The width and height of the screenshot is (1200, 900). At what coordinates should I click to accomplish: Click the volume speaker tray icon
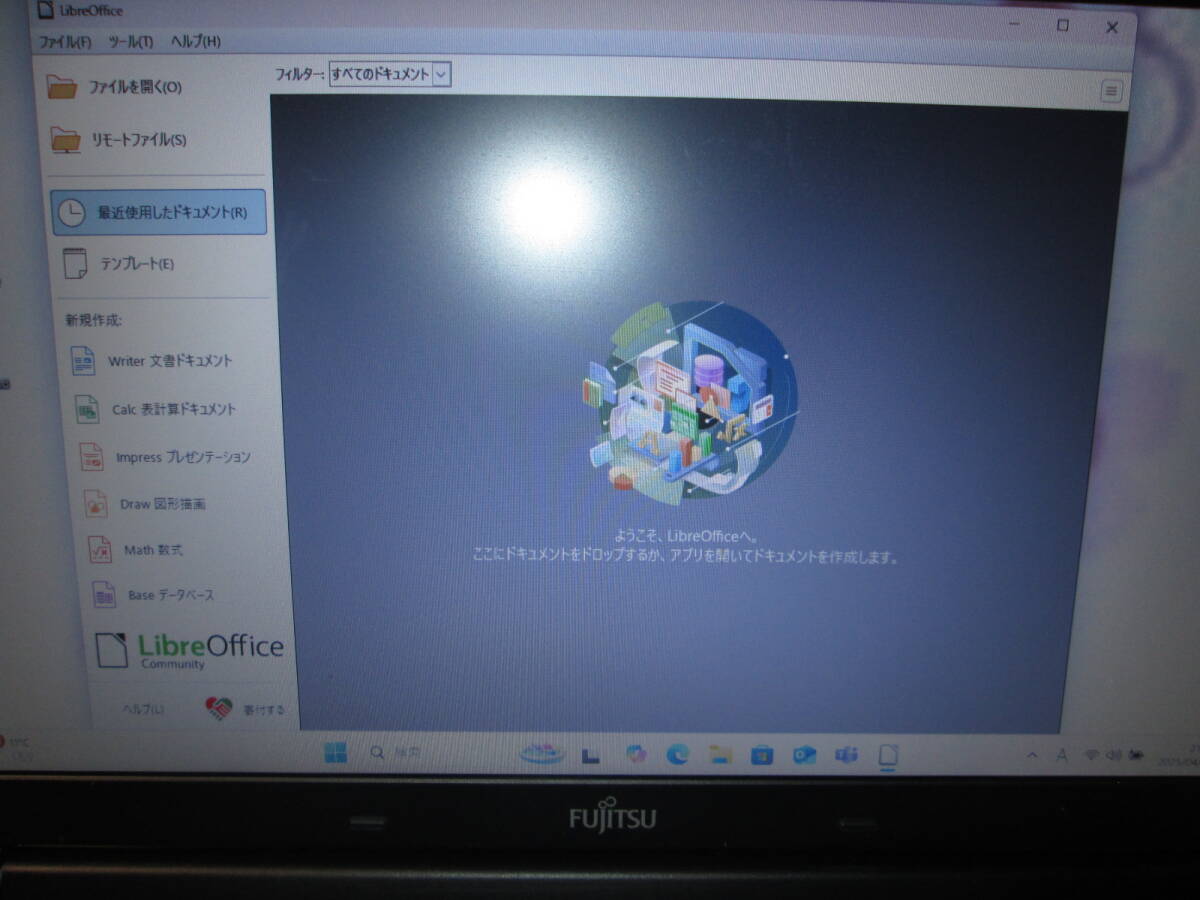(x=1112, y=754)
